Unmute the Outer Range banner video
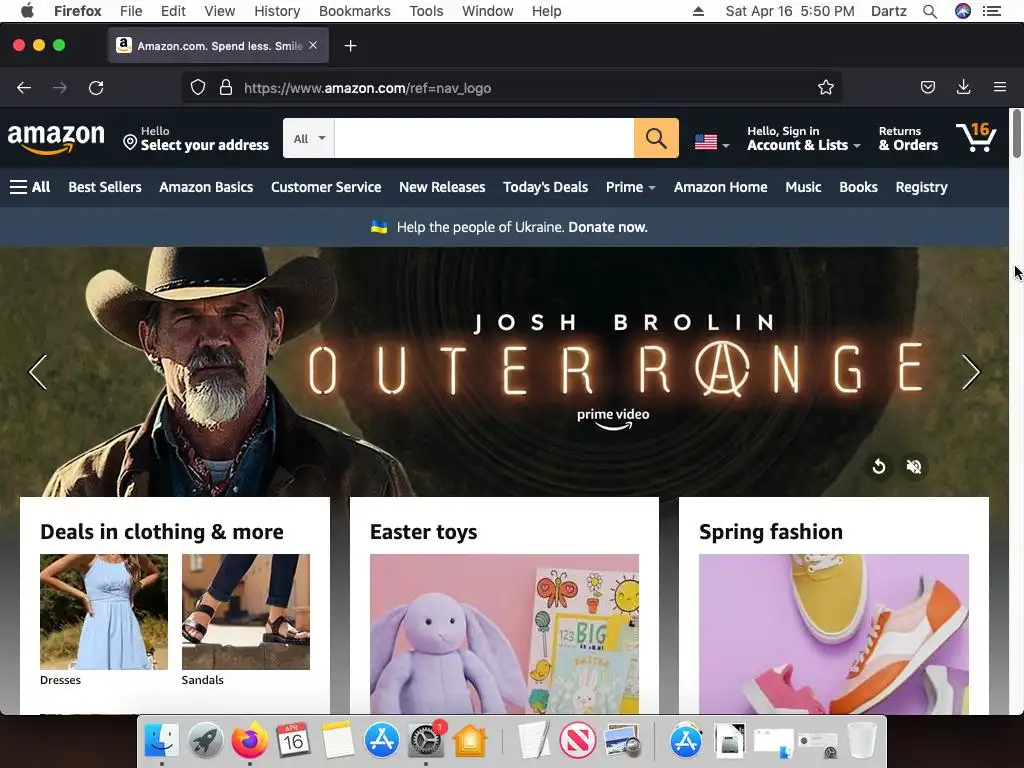The width and height of the screenshot is (1024, 768). [914, 466]
